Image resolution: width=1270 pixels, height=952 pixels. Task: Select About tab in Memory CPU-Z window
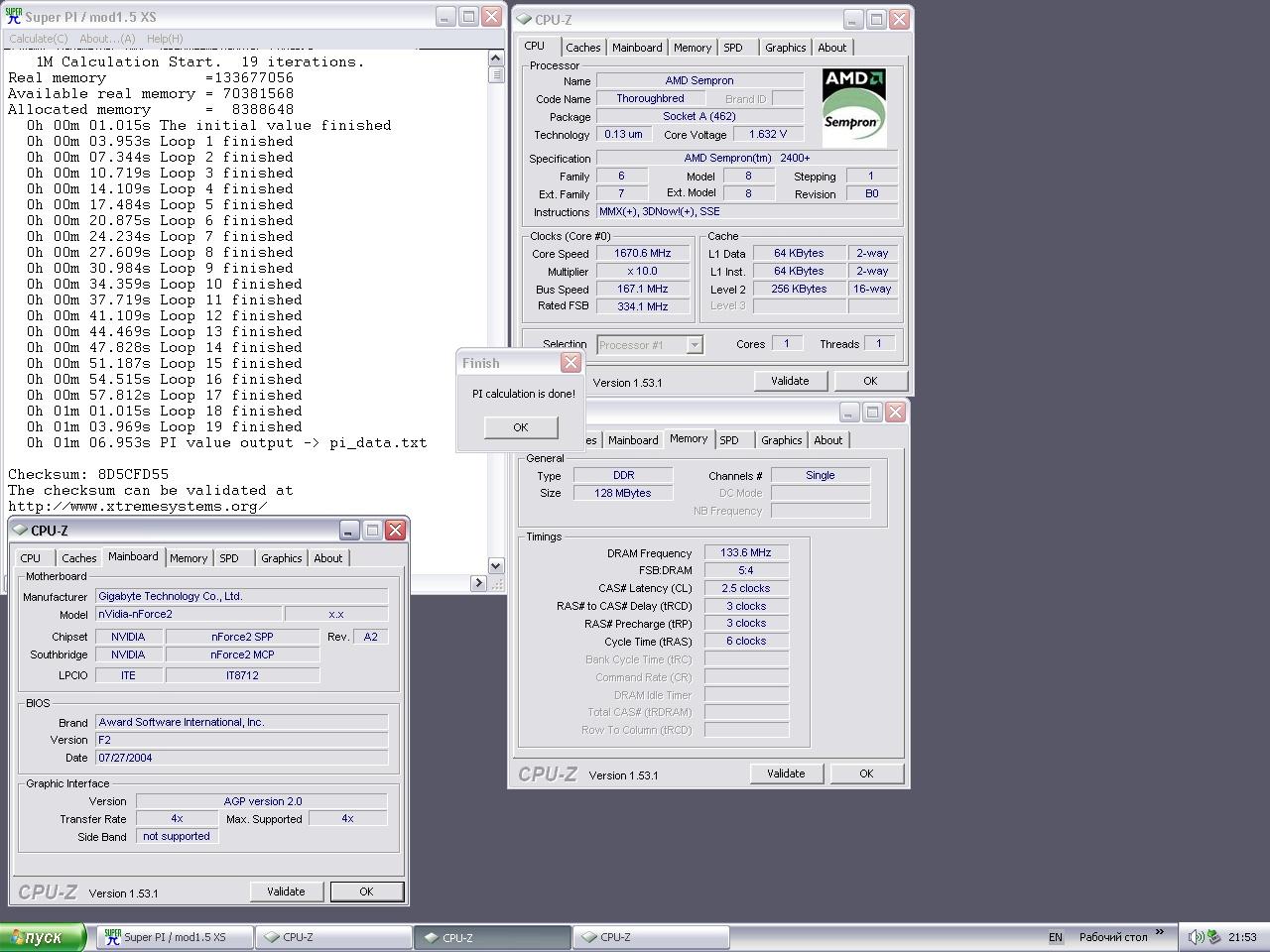click(828, 440)
